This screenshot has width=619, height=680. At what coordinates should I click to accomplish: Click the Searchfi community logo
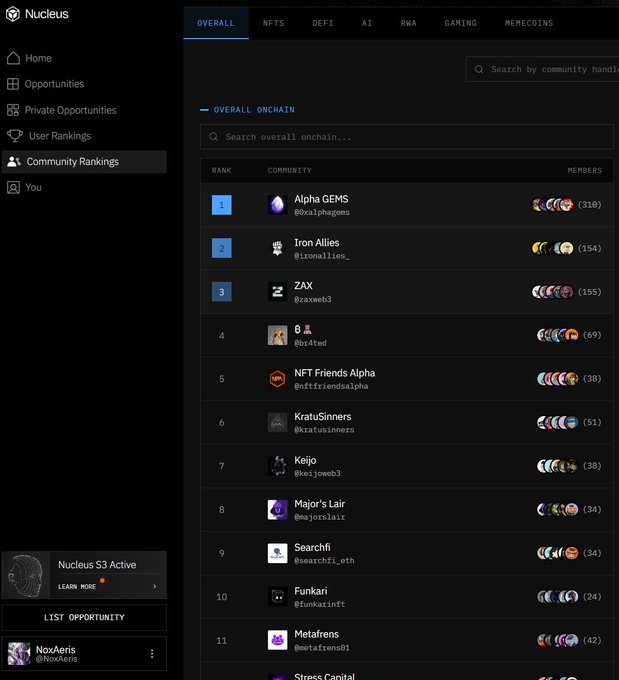pyautogui.click(x=278, y=553)
